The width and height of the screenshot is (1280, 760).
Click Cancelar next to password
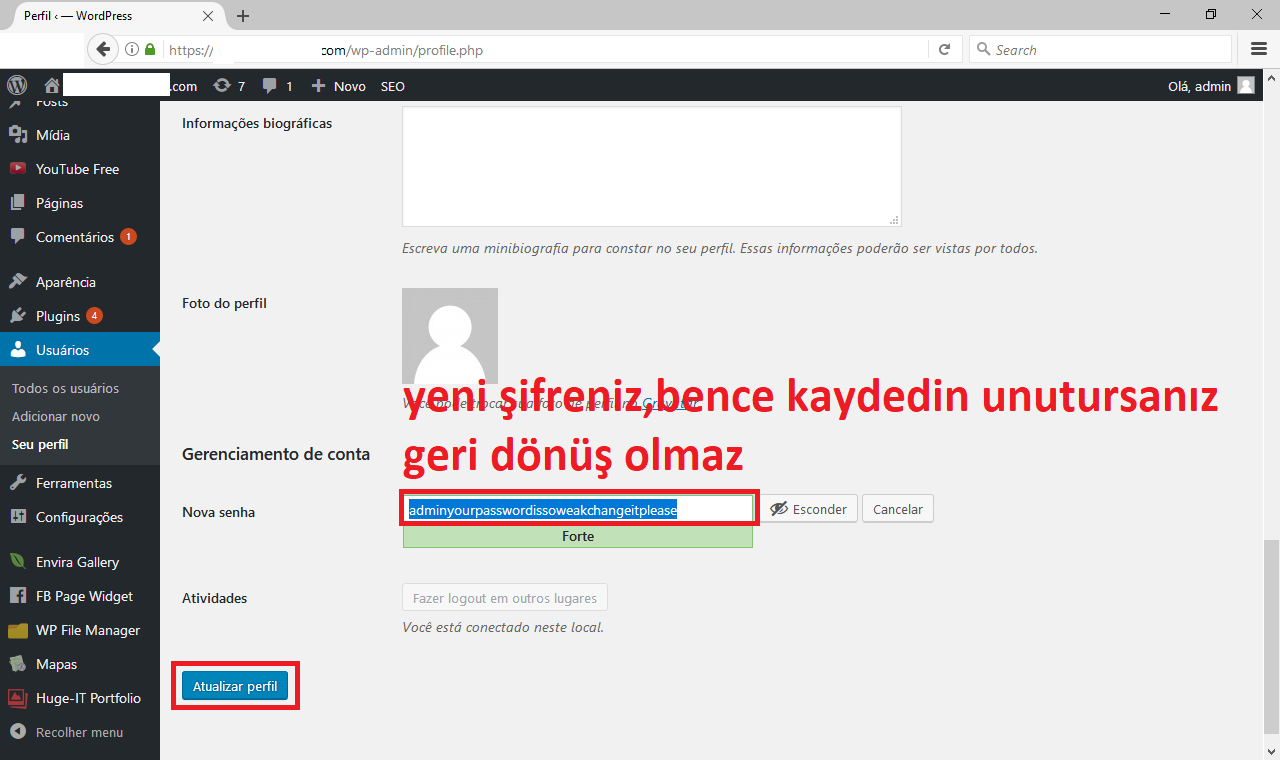click(898, 509)
